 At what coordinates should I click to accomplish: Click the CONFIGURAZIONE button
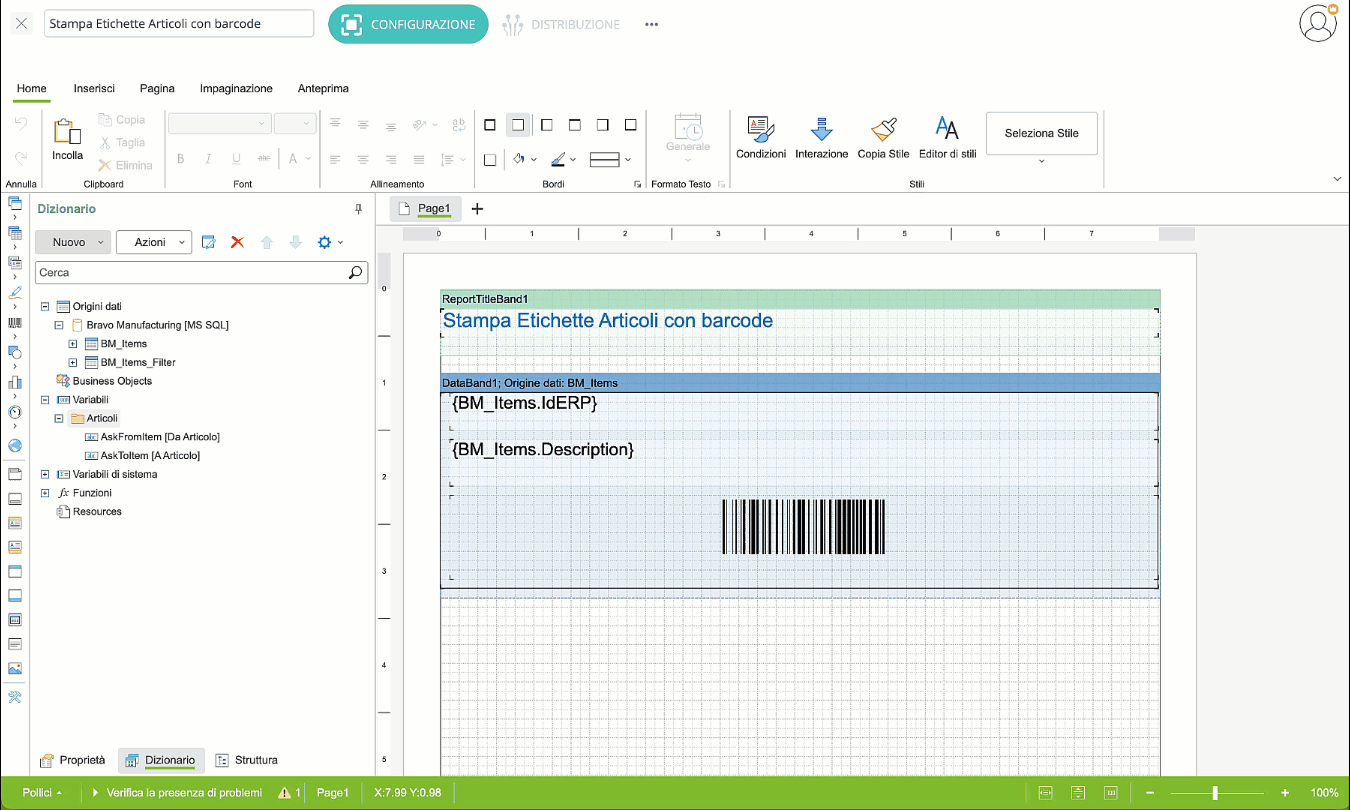point(408,24)
